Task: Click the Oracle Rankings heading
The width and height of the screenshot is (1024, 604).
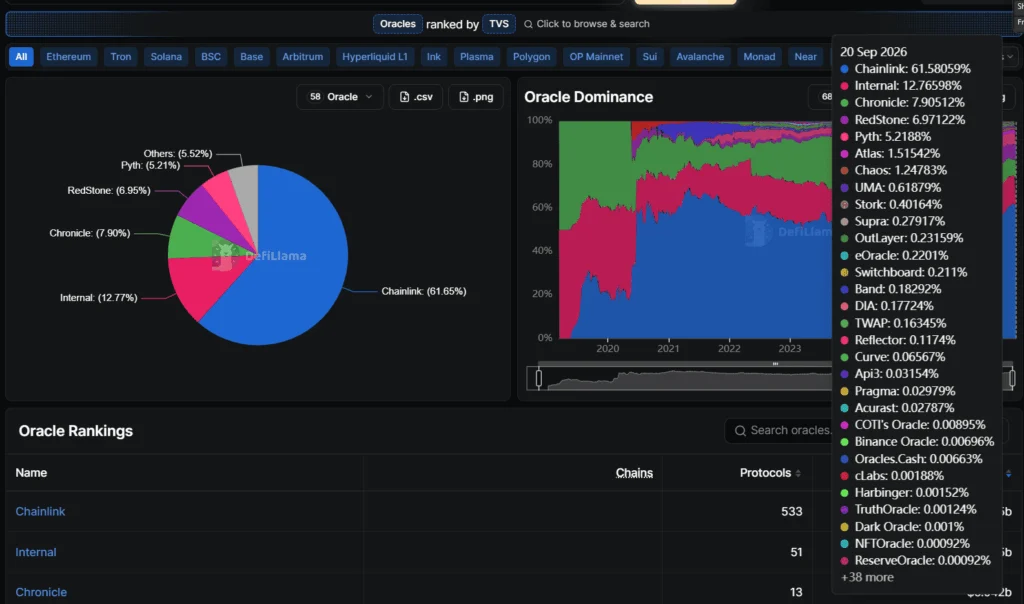Action: click(x=76, y=431)
